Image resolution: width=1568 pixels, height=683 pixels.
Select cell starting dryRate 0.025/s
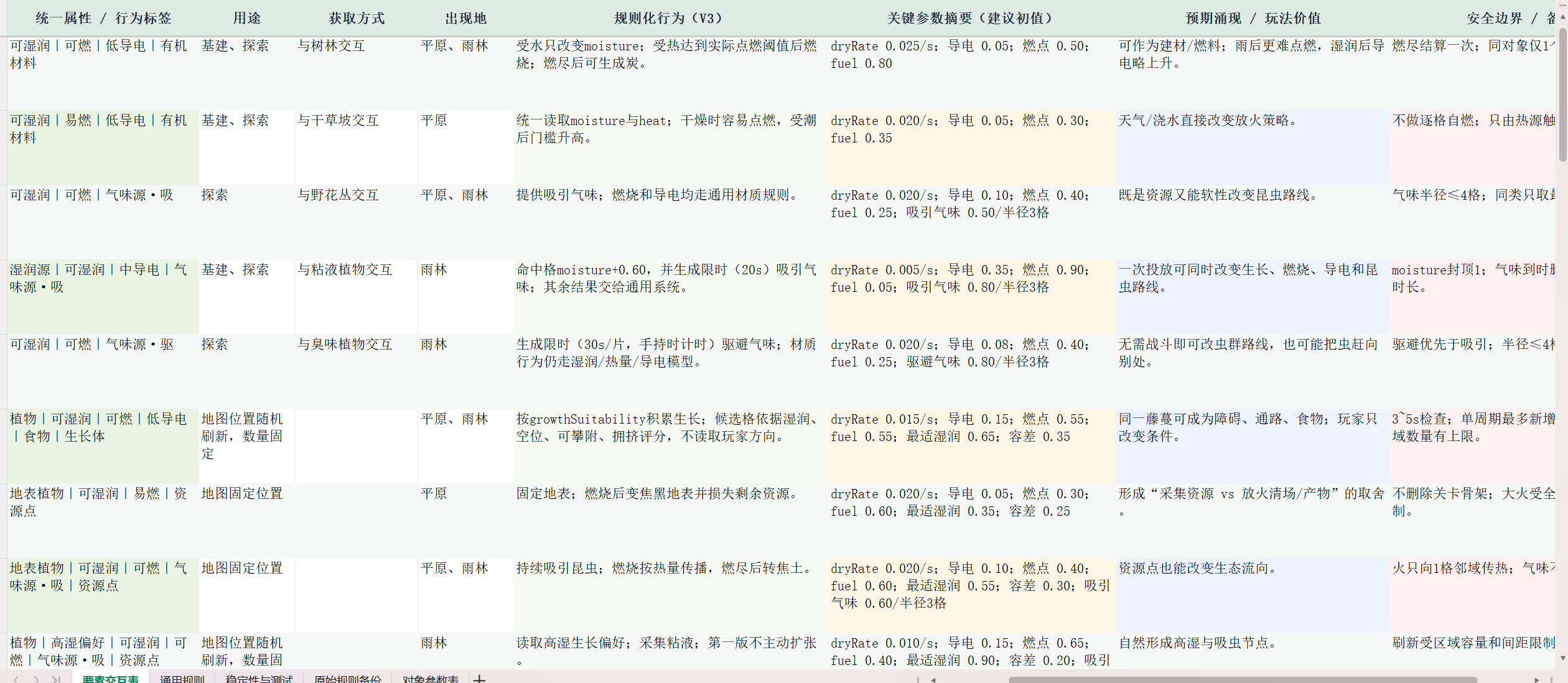[972, 73]
